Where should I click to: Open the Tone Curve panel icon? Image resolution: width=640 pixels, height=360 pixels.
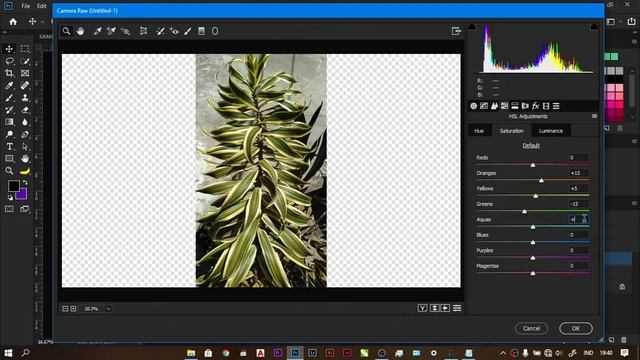tap(484, 106)
